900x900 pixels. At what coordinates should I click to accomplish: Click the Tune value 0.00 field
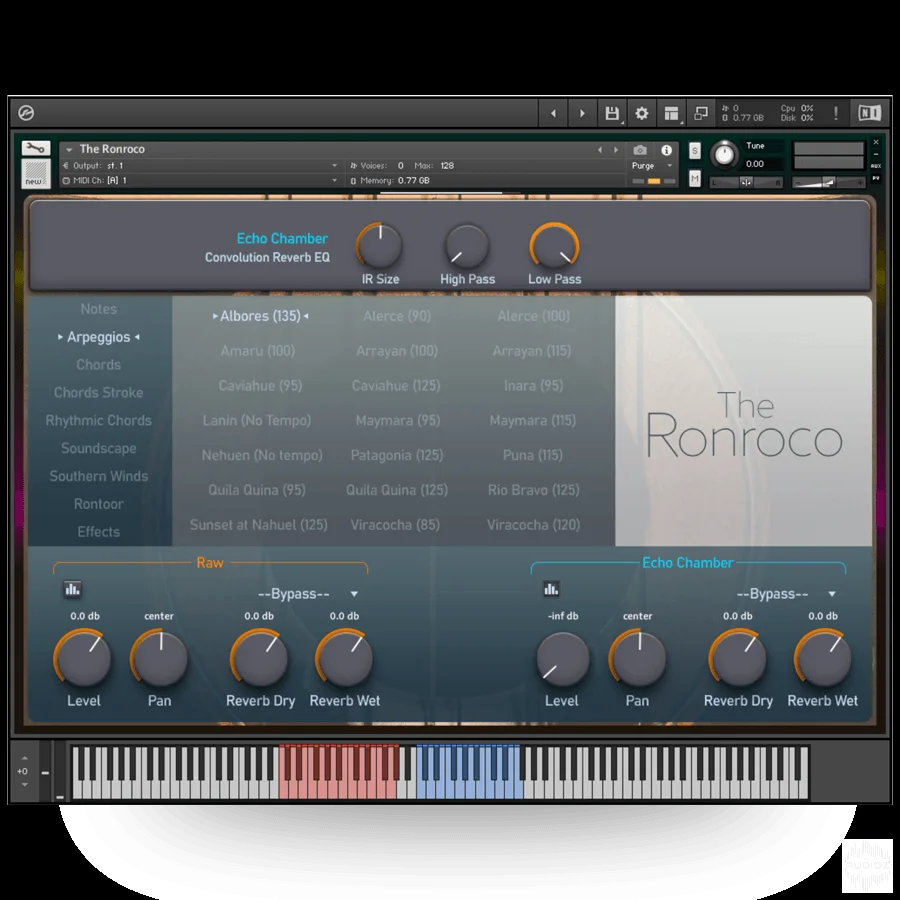coord(755,164)
